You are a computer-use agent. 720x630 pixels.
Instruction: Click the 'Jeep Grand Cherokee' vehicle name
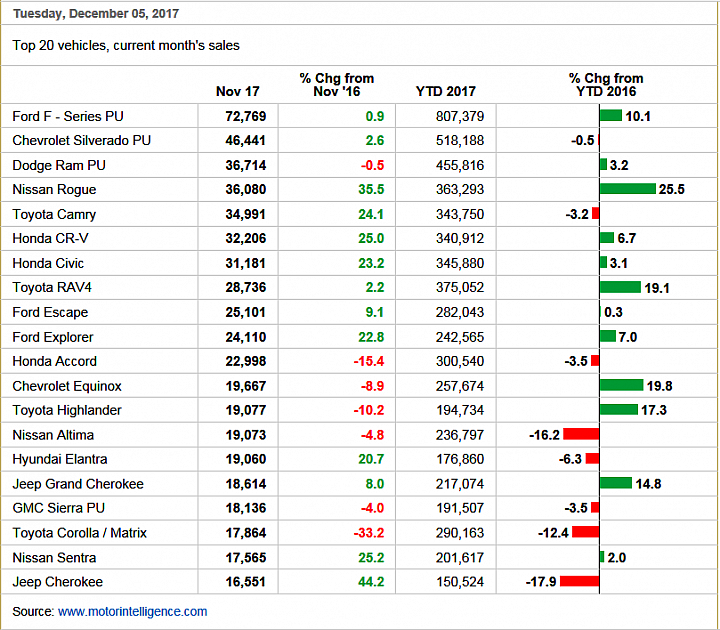point(78,484)
